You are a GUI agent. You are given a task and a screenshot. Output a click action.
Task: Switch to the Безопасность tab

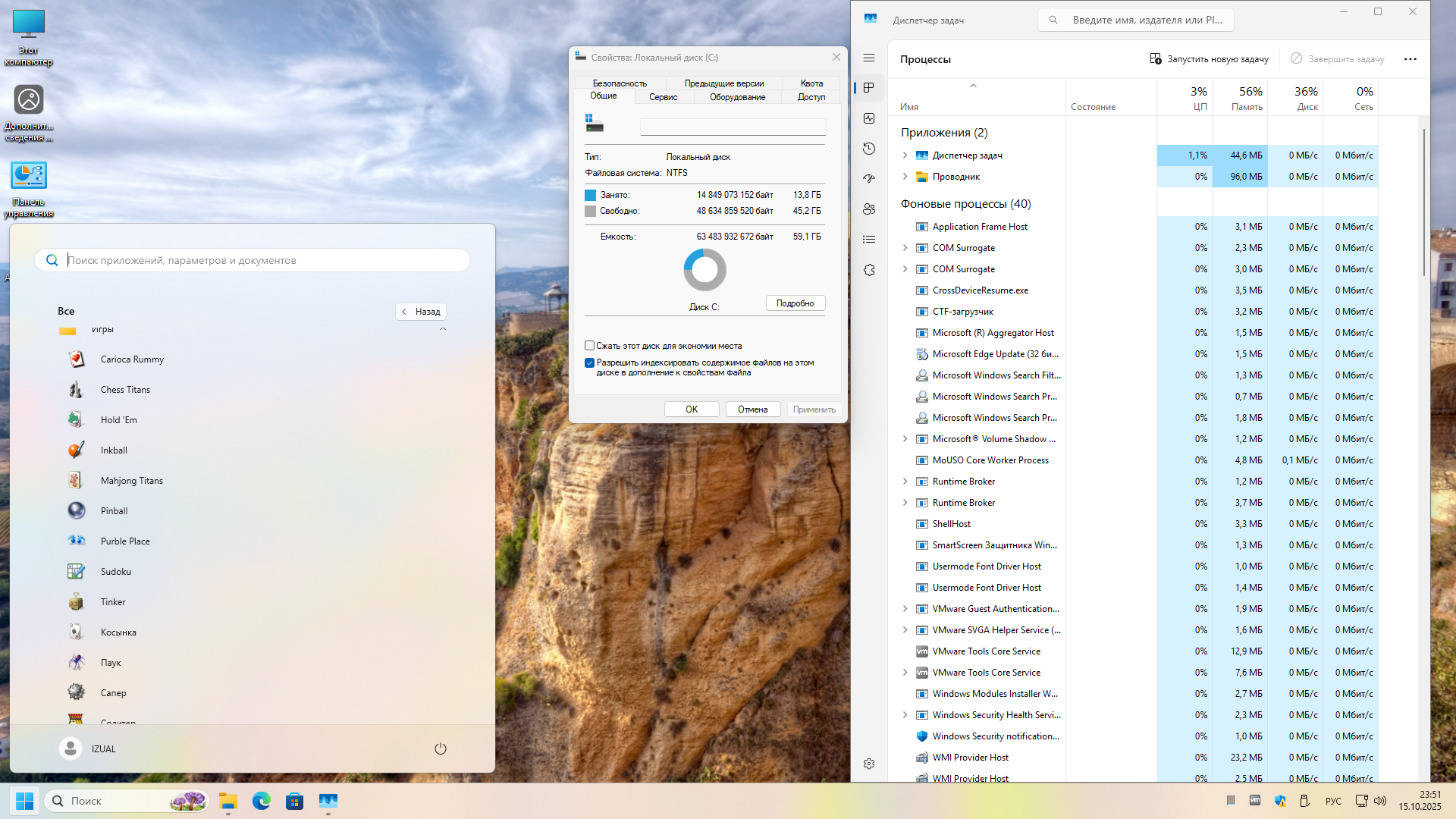620,83
